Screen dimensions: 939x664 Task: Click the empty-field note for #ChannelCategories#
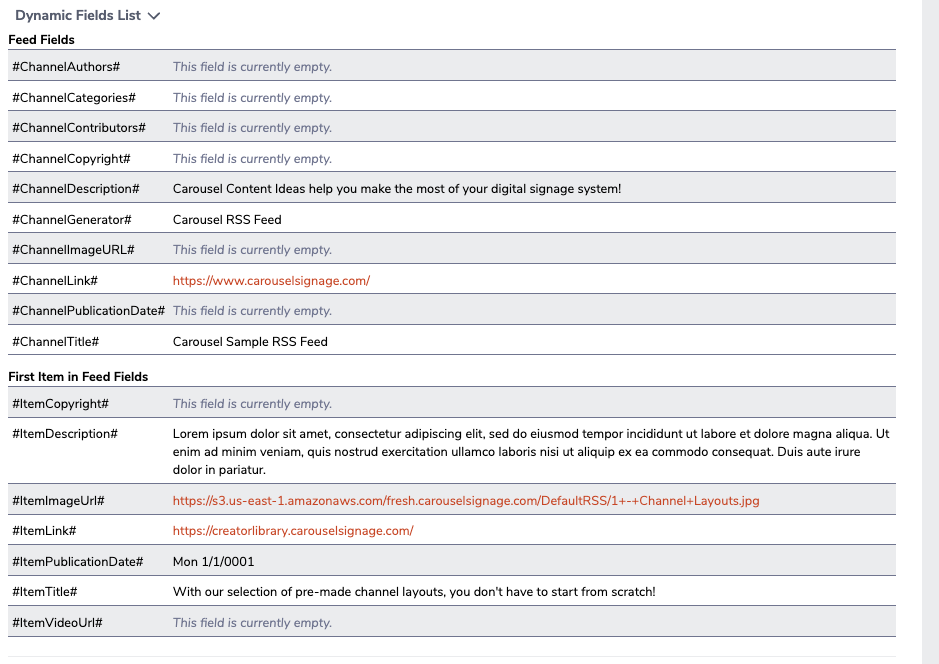252,98
